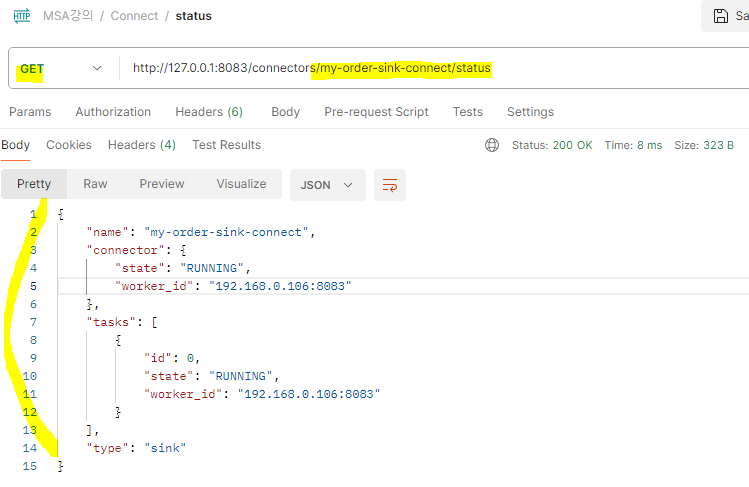Screen dimensions: 749x487
Task: Switch to Preview response view
Action: pos(162,184)
